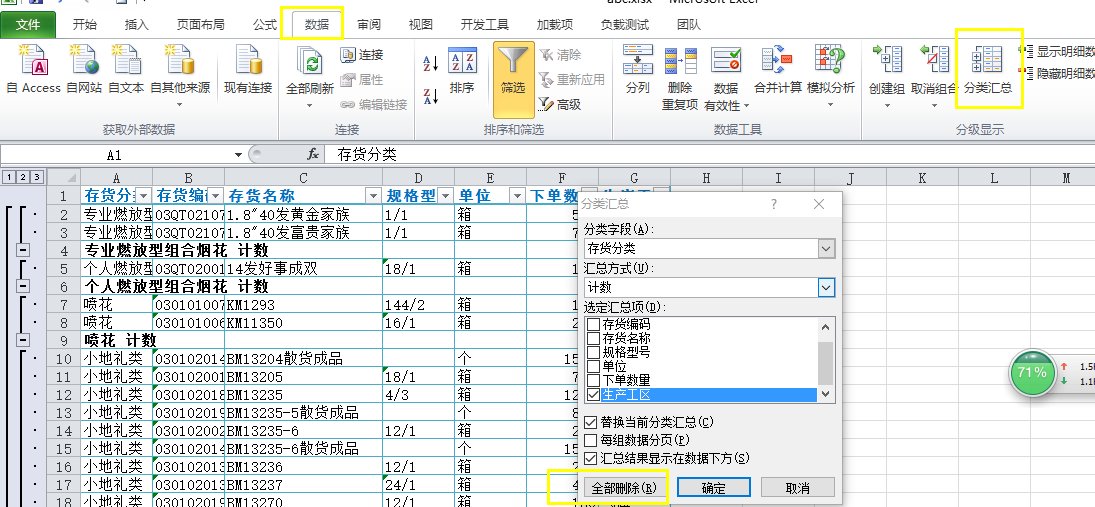
Task: Check the 存货名称 subtotal item
Action: tap(594, 339)
